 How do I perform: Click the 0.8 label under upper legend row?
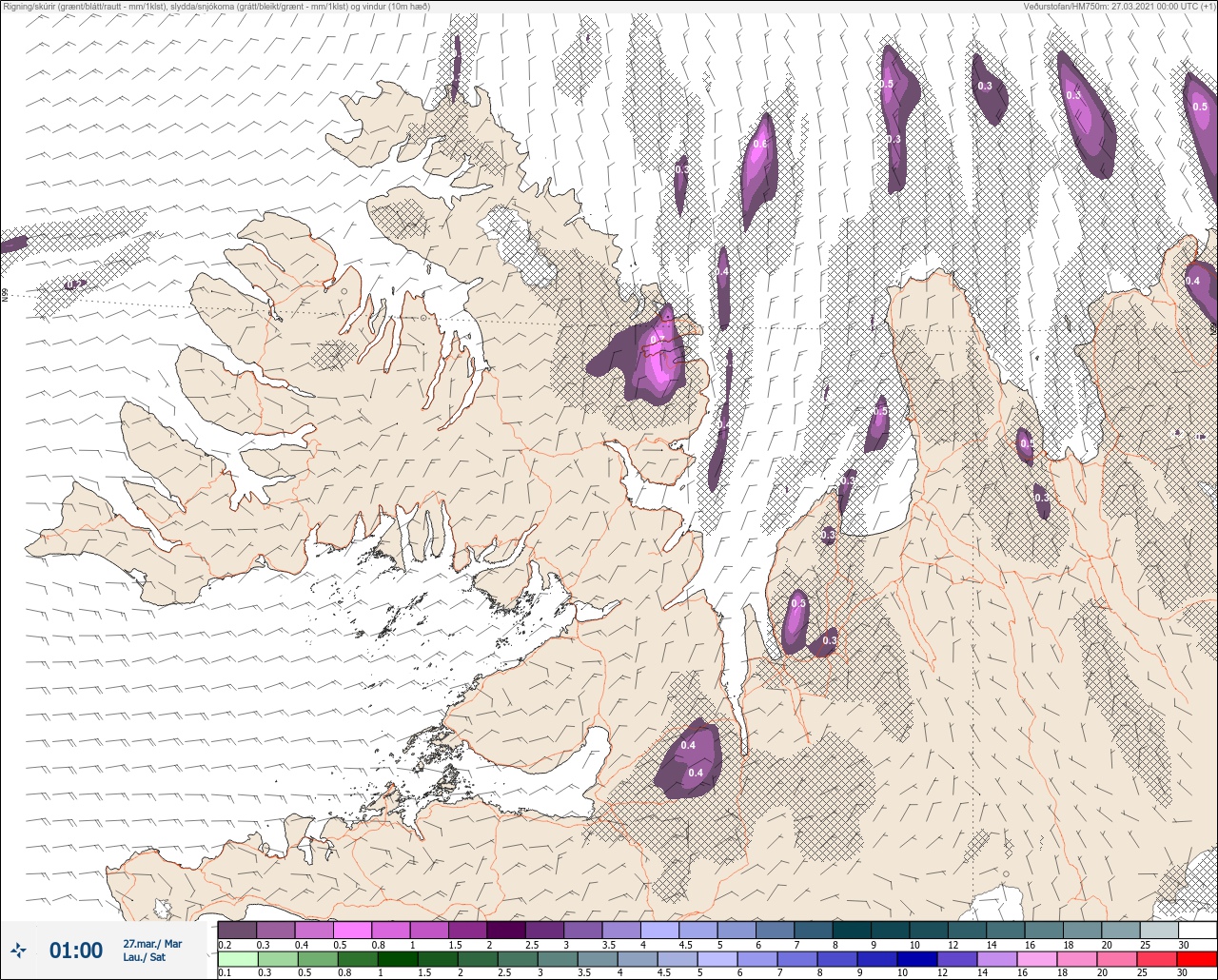(379, 945)
